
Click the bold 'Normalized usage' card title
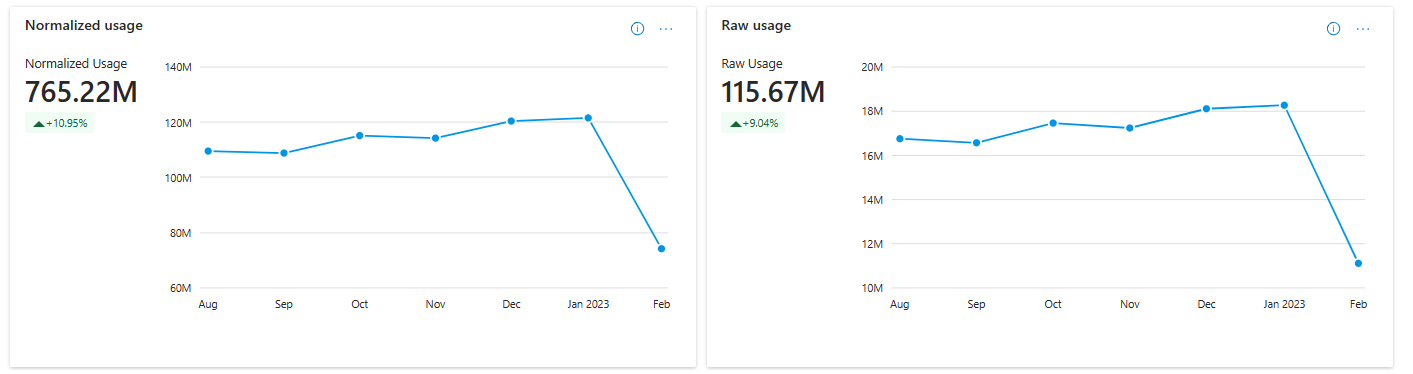coord(84,25)
